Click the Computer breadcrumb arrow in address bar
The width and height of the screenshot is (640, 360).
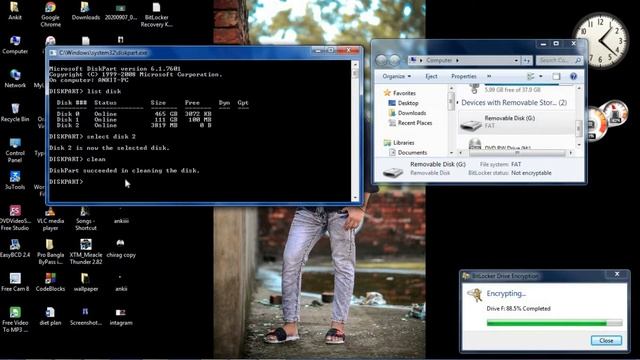click(458, 60)
